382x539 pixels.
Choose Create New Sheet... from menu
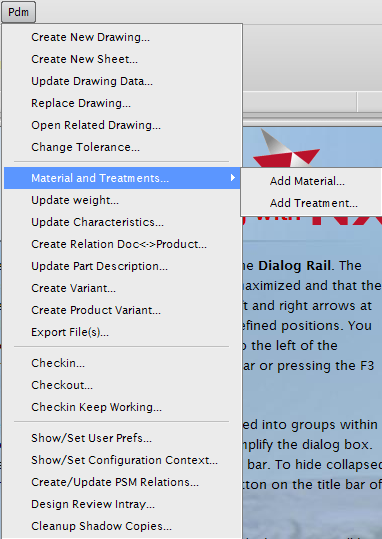pos(122,59)
